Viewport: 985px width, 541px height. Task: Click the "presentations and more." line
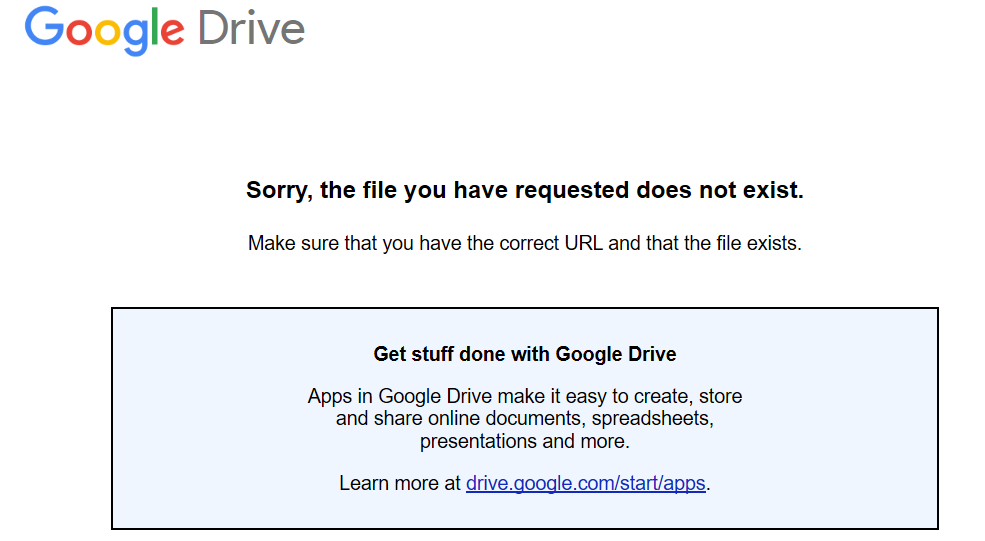click(x=524, y=441)
